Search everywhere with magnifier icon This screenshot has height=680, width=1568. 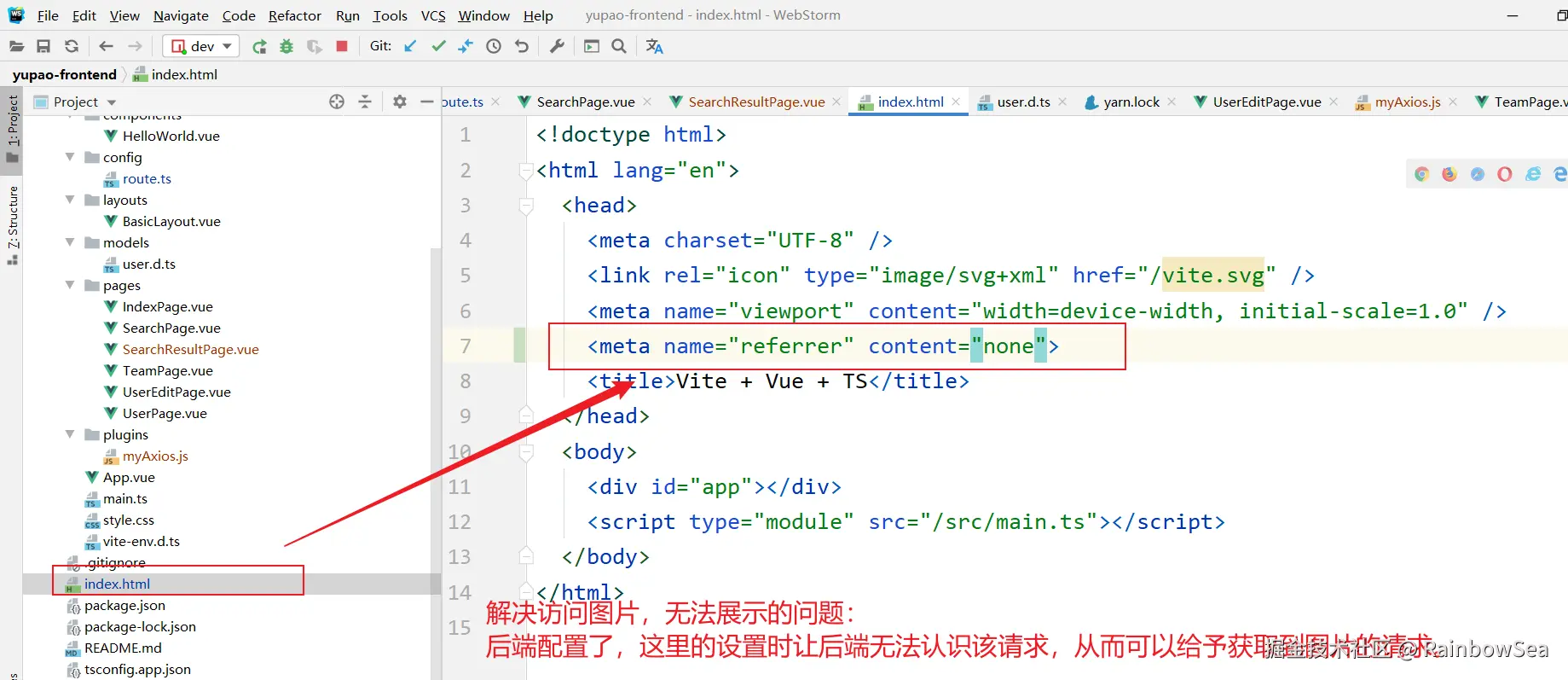click(619, 46)
